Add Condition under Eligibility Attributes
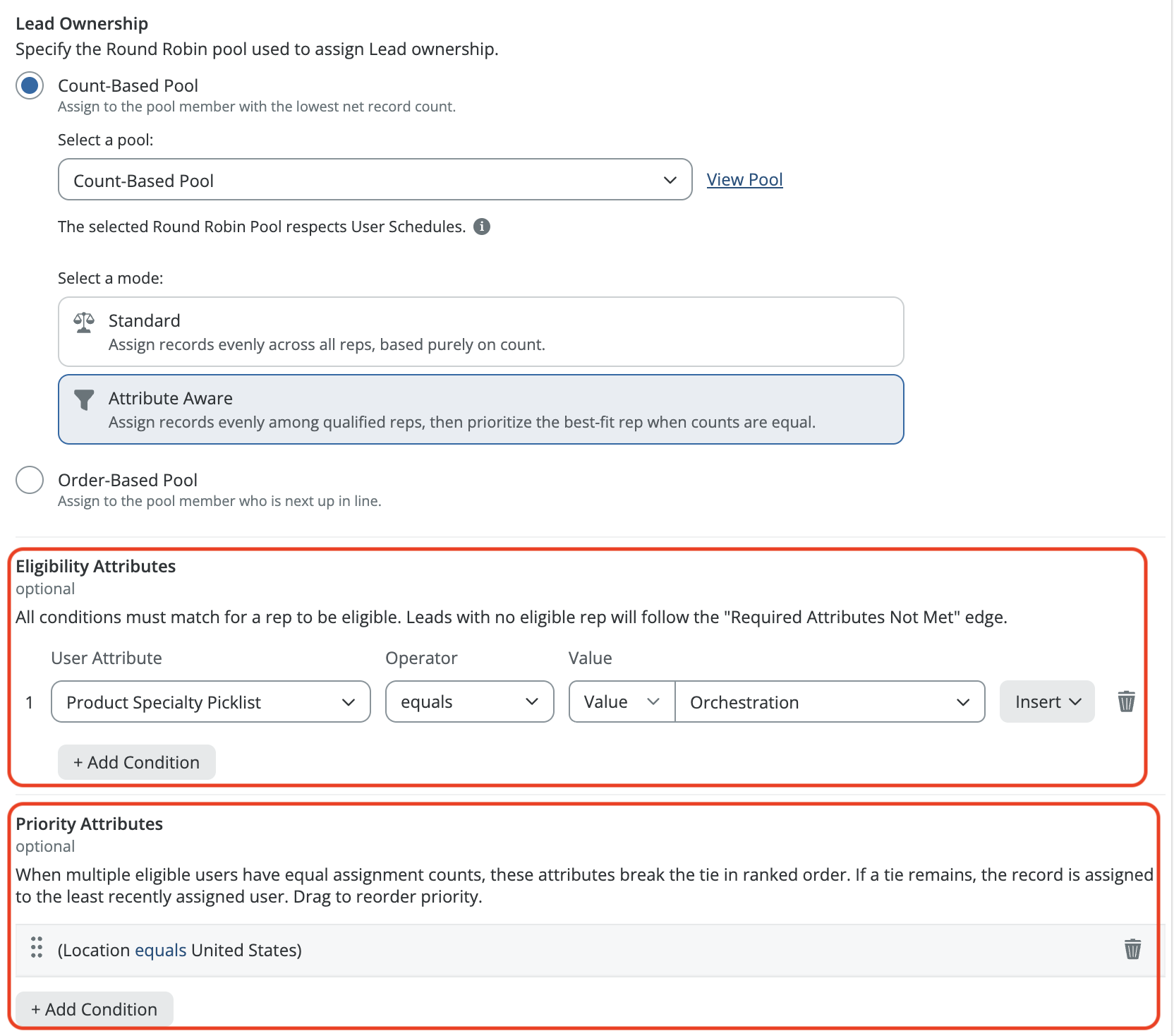 137,762
